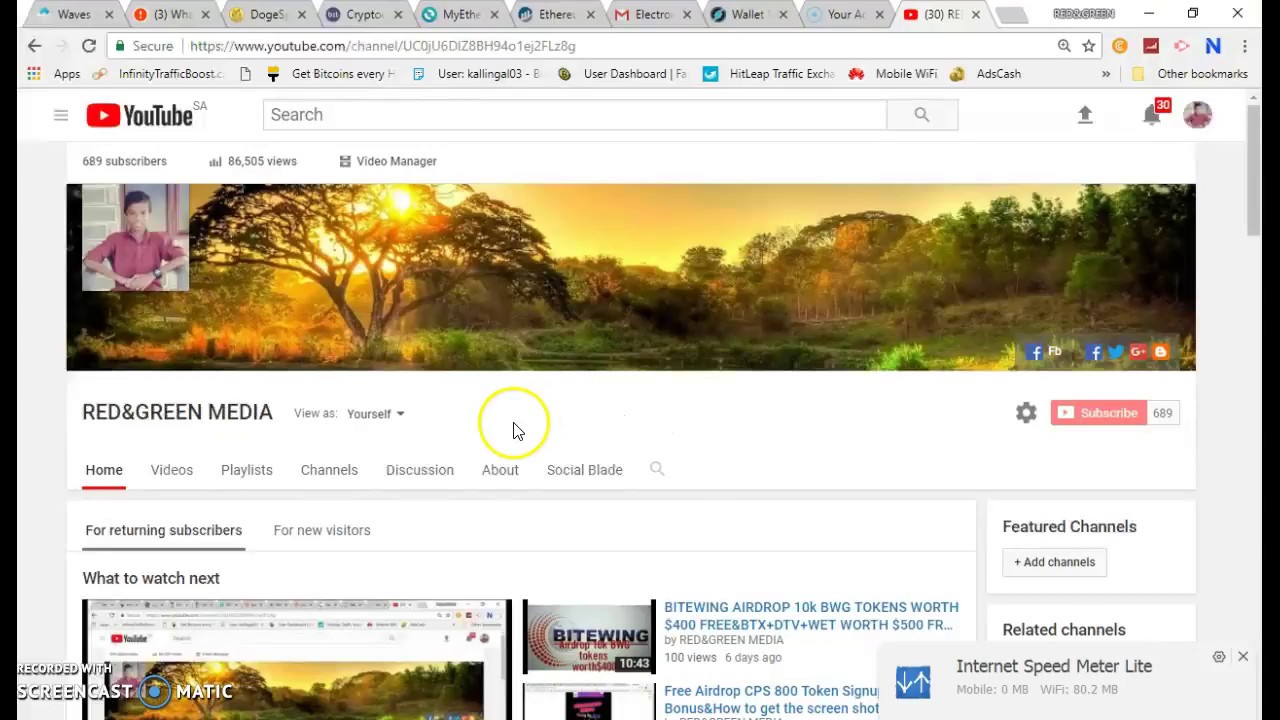Switch to the Playlists tab
The height and width of the screenshot is (720, 1280).
click(247, 470)
